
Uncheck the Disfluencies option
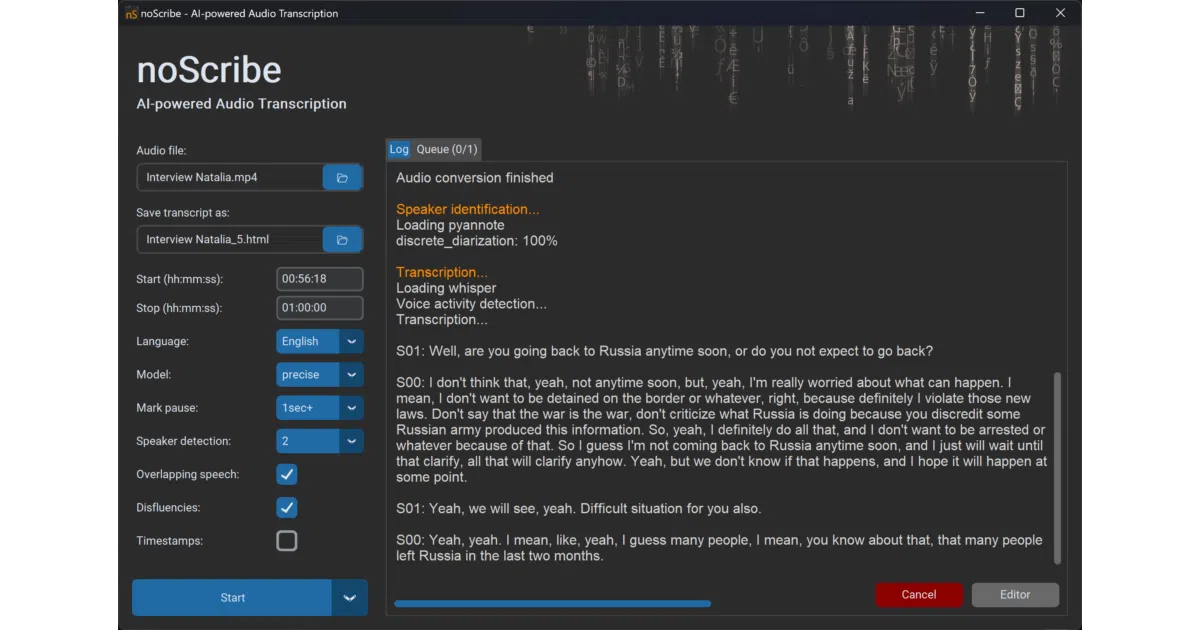[287, 508]
